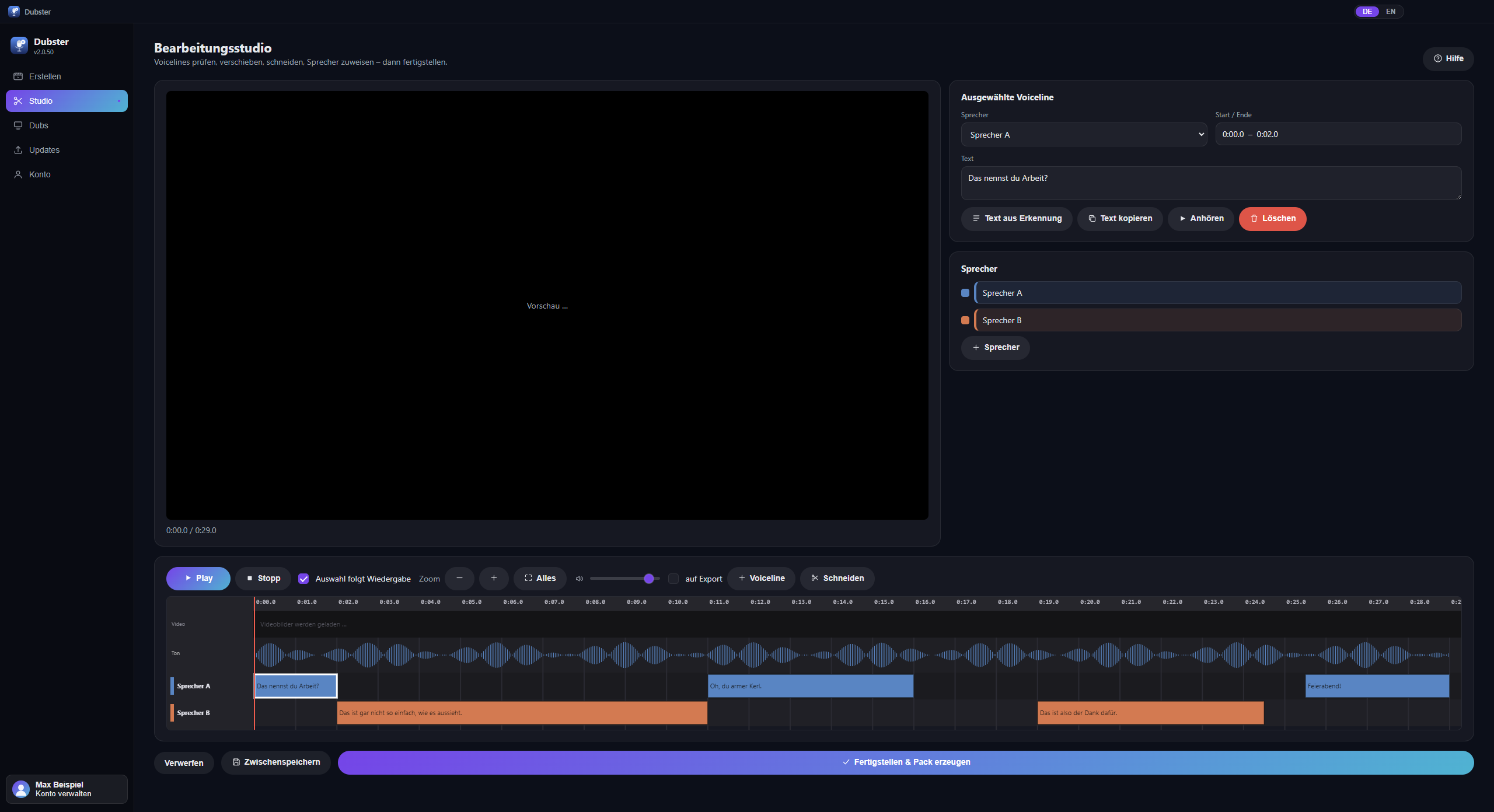Open the Studio page
Screen dimensions: 1494x812
(x=67, y=101)
